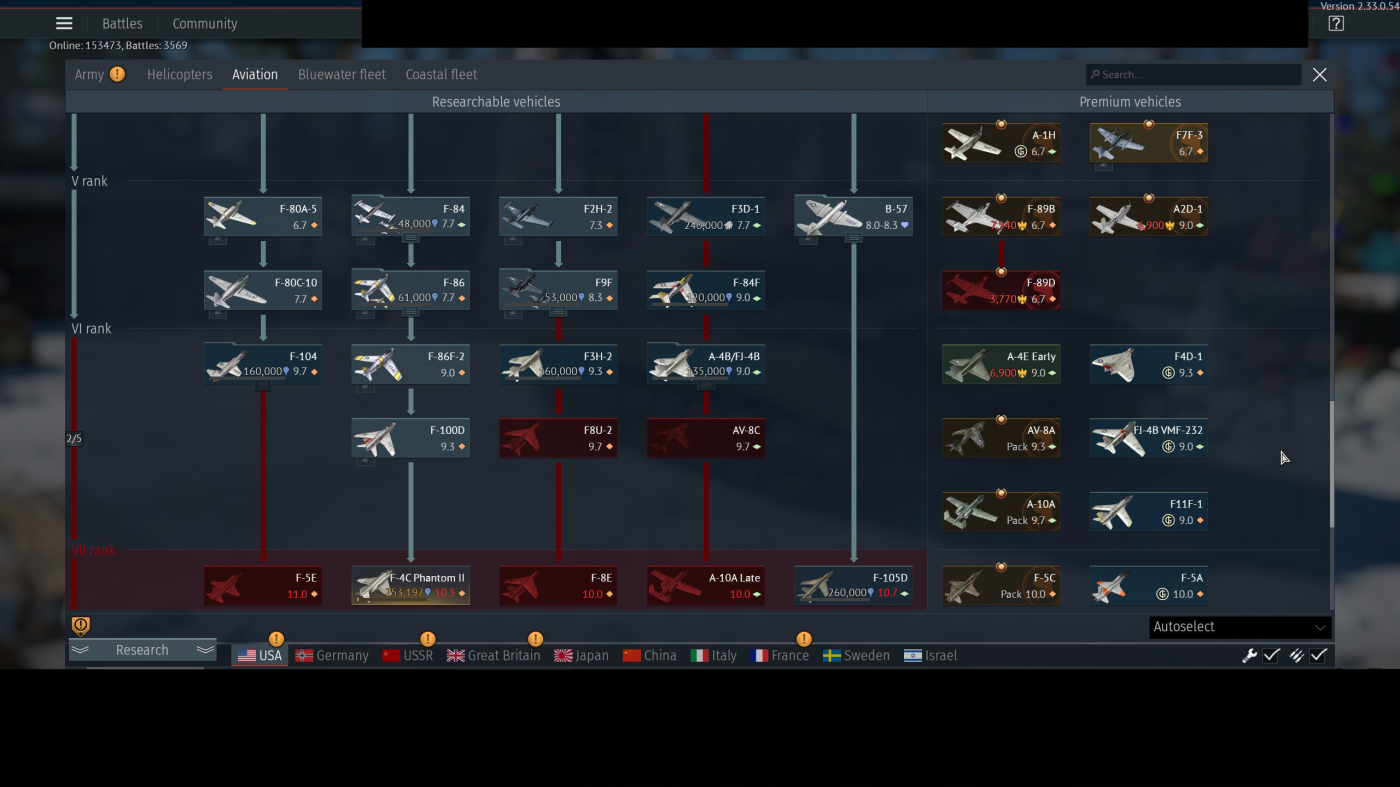The width and height of the screenshot is (1400, 787).
Task: Select the F-80A-5 aircraft icon
Action: click(231, 216)
